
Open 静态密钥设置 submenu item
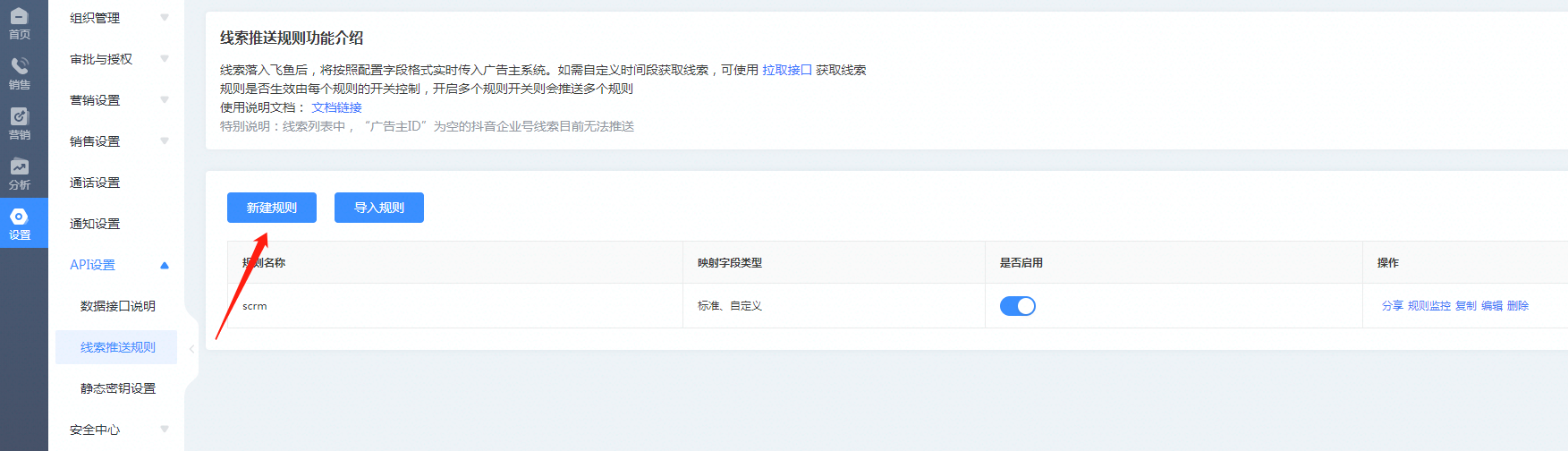point(118,388)
